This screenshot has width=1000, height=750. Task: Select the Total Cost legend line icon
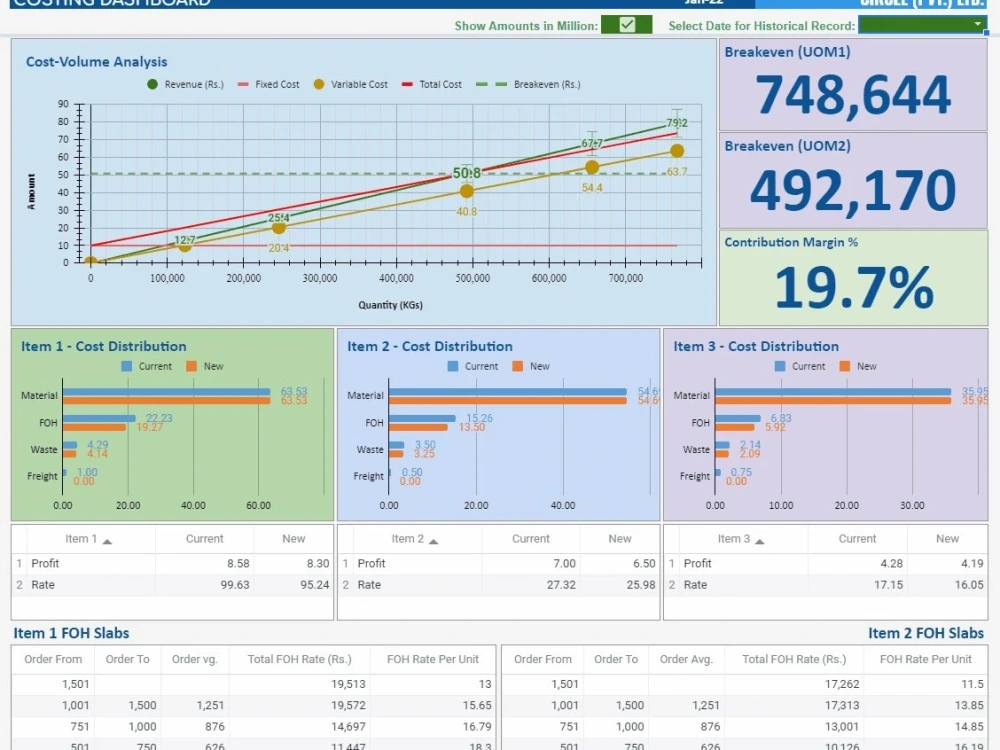(x=406, y=84)
